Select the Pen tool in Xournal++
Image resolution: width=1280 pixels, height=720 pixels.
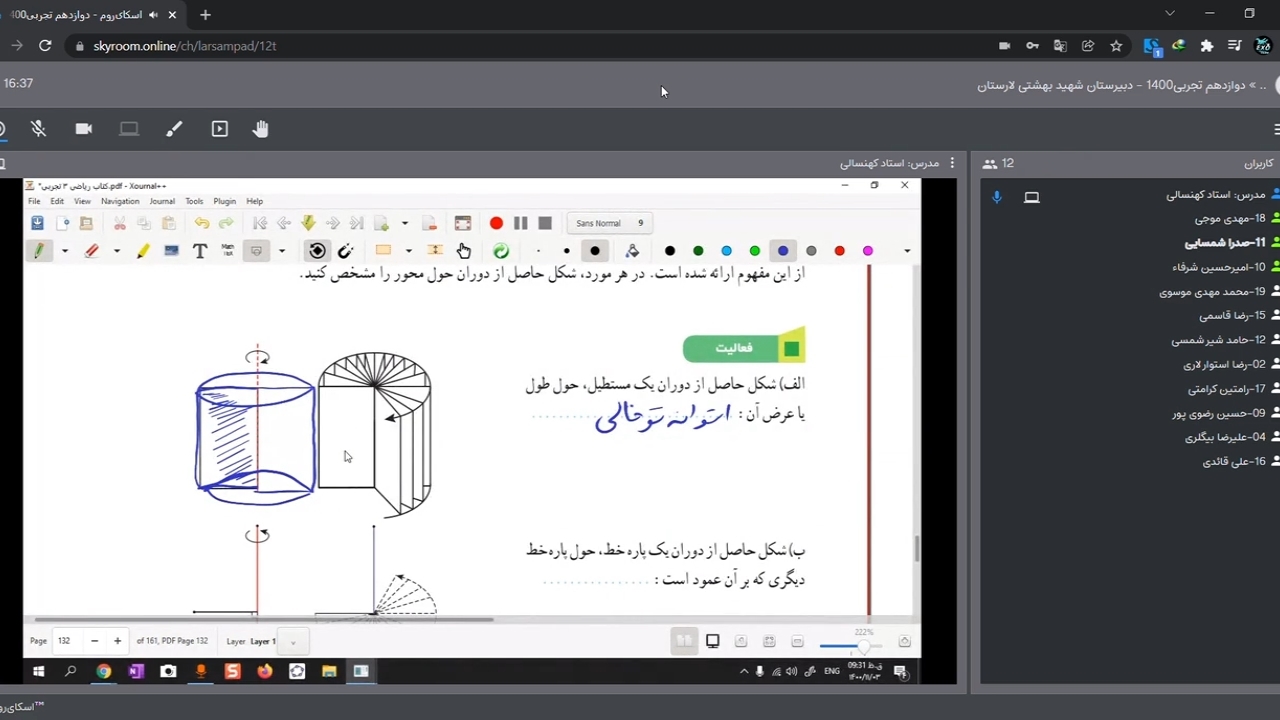[x=38, y=251]
